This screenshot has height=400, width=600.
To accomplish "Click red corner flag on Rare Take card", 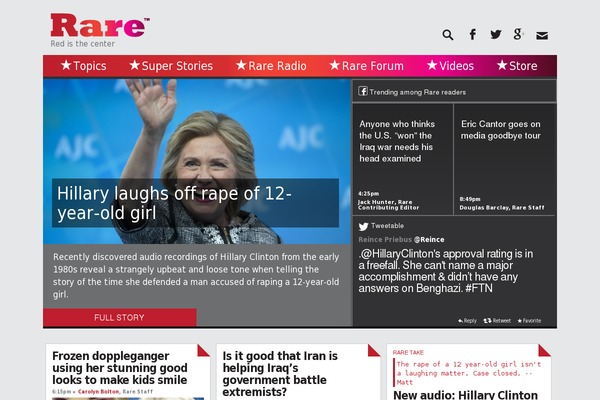I will click(544, 350).
